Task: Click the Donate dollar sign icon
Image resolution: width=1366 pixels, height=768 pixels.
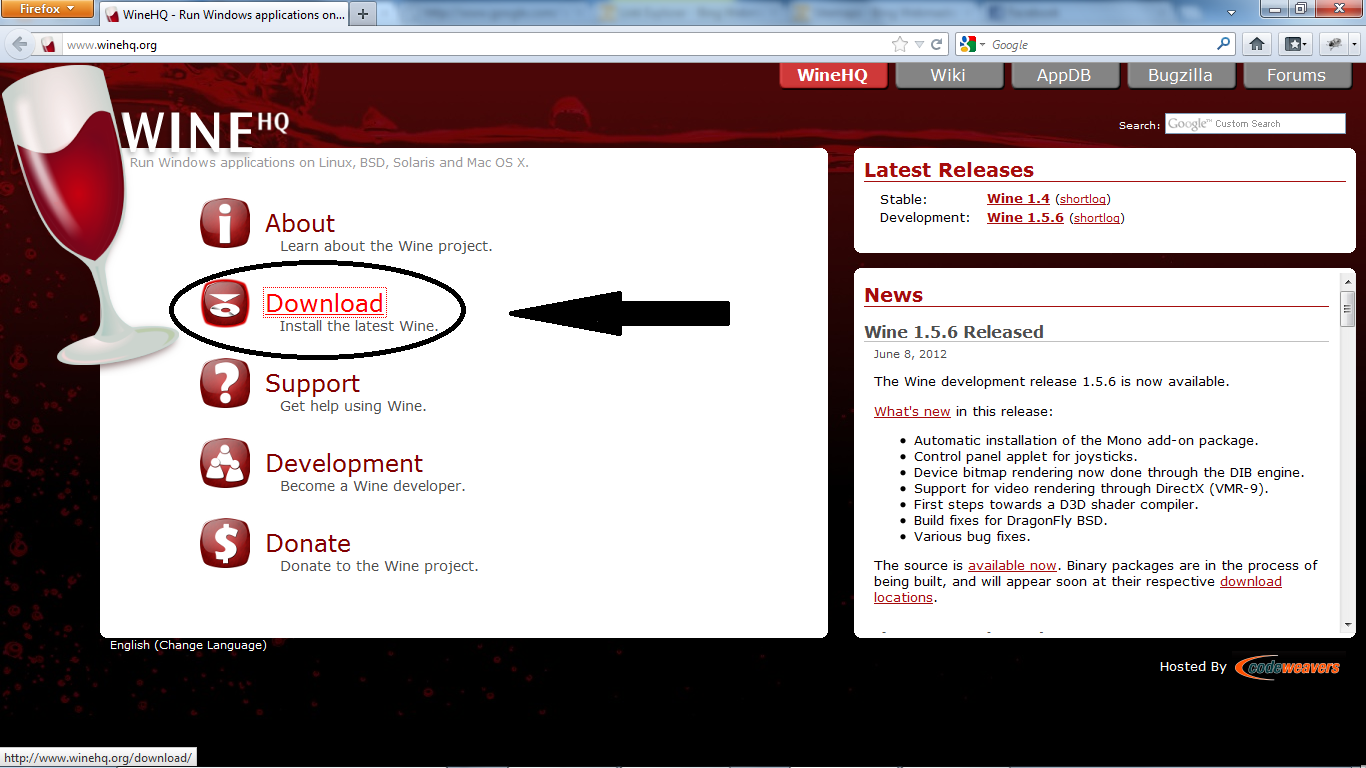Action: click(225, 543)
